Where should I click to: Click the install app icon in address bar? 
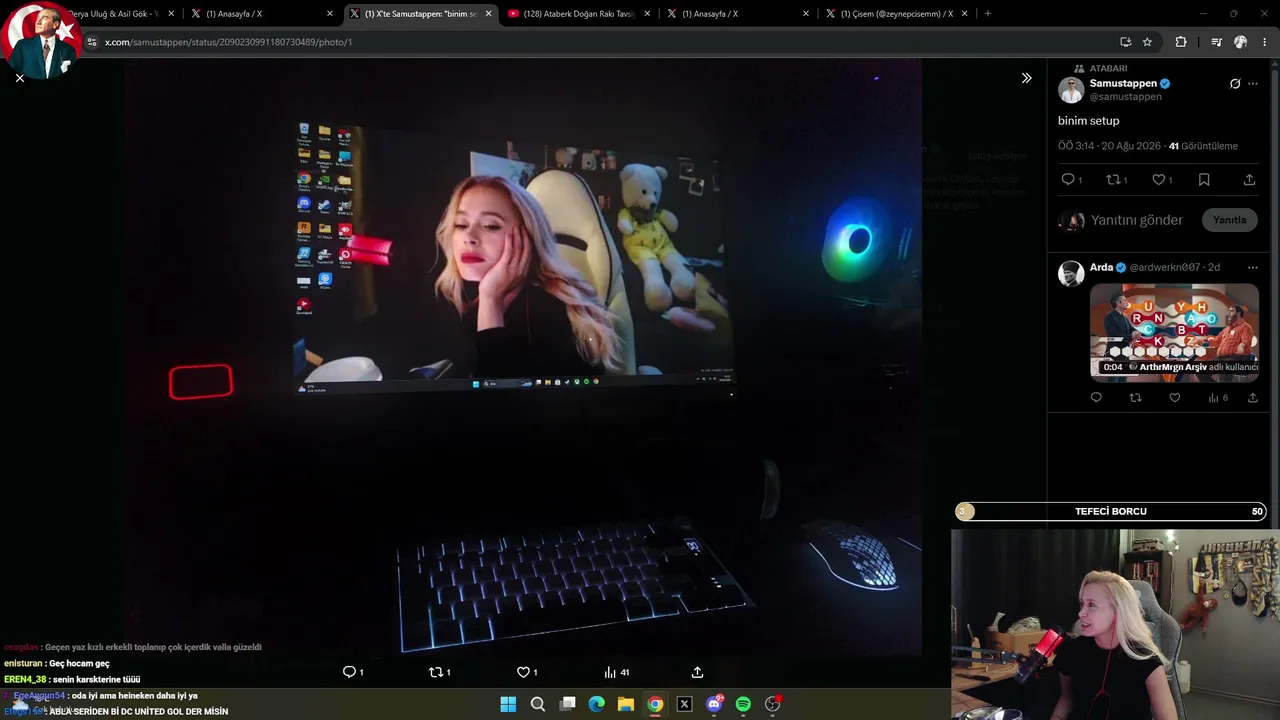1125,42
